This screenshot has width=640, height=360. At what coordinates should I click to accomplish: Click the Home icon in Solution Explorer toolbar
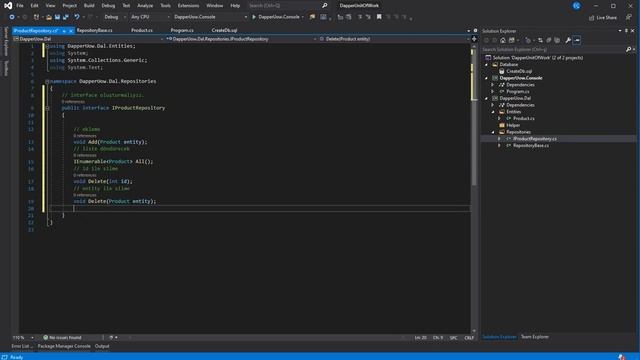(503, 40)
